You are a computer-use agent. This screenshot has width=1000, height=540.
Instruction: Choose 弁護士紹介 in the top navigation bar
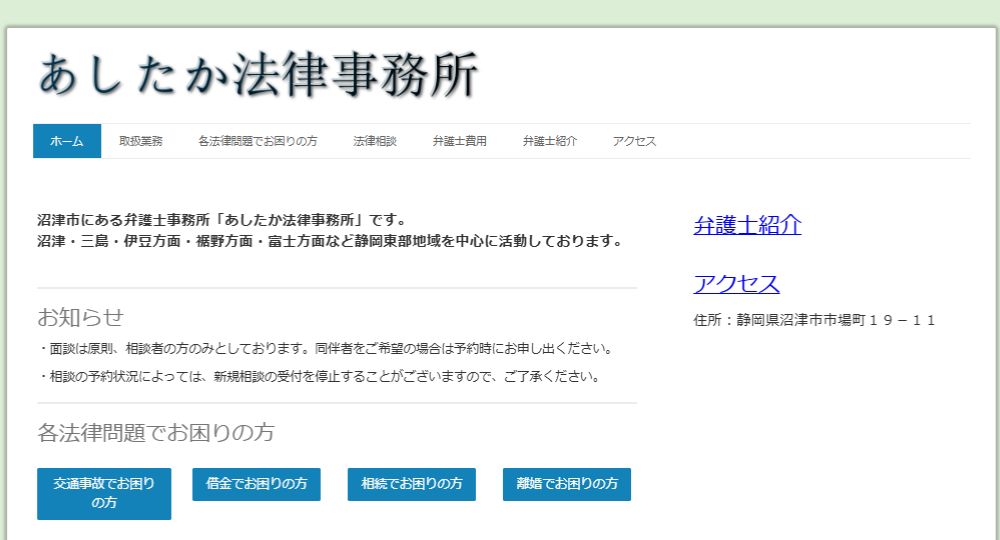pyautogui.click(x=549, y=141)
